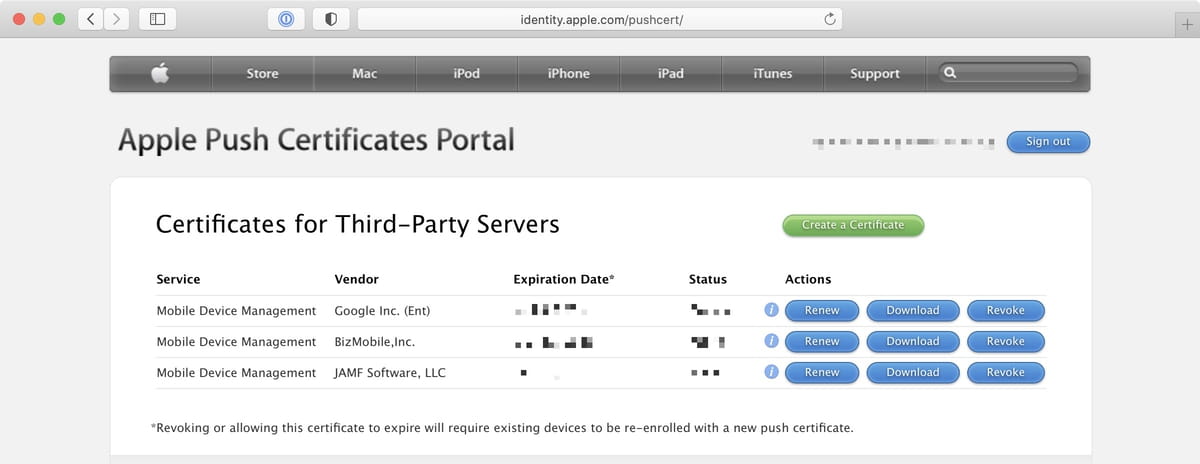Revoke the Google Inc. (Ent) certificate

1005,310
